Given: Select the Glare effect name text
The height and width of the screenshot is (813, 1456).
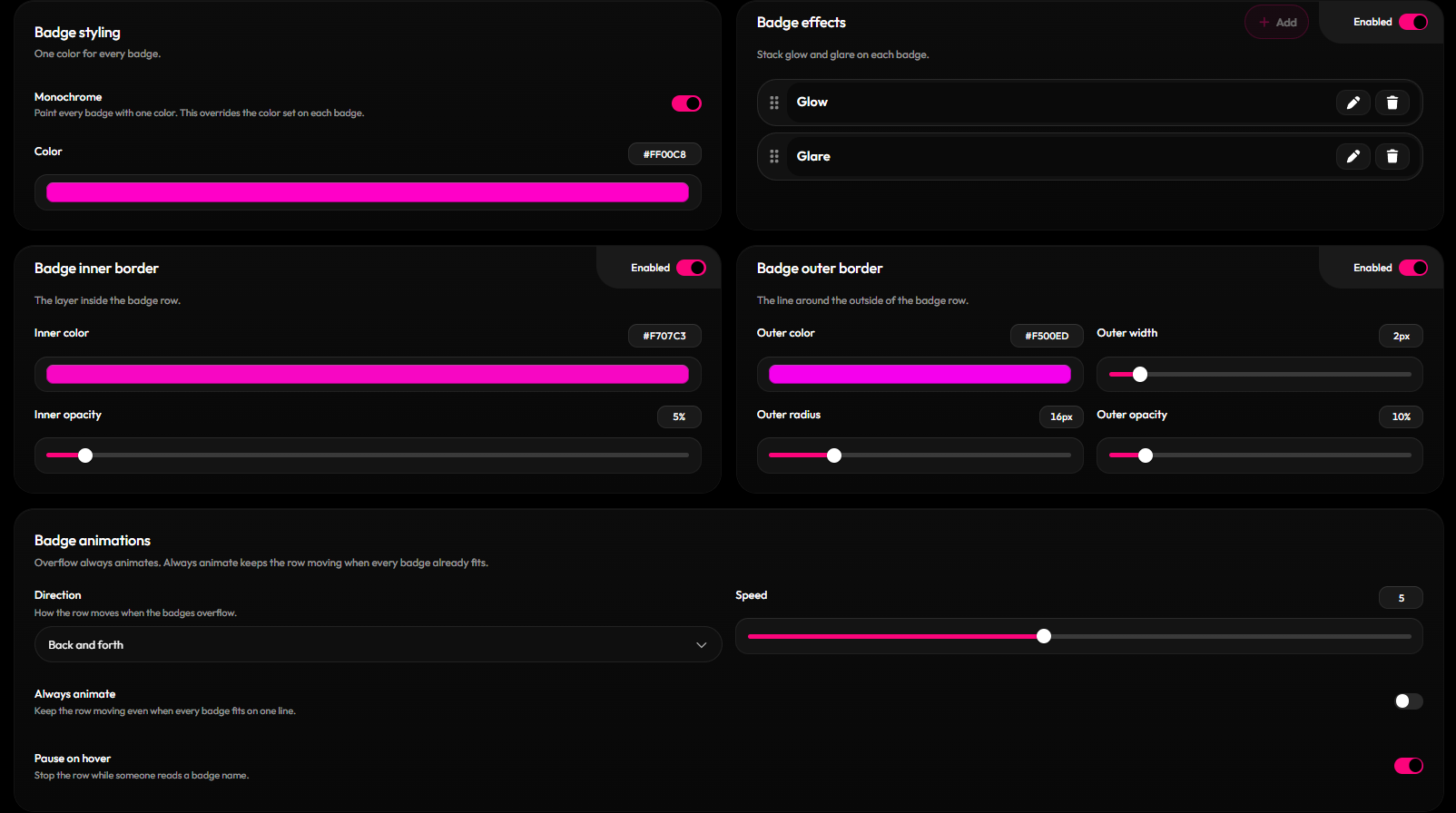Looking at the screenshot, I should (x=813, y=157).
